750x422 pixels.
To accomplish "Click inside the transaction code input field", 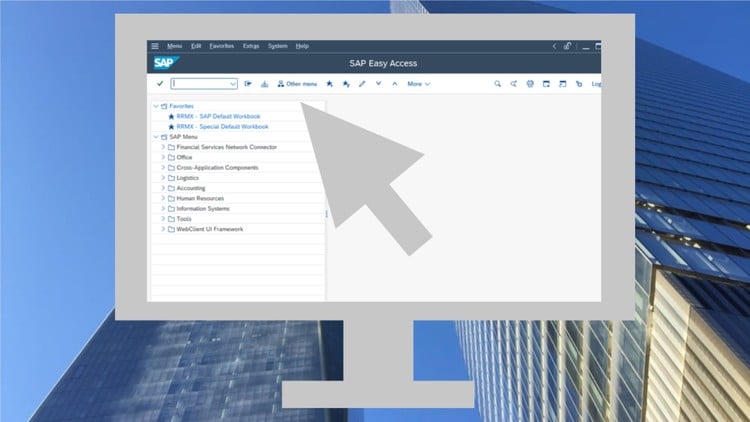I will (200, 84).
